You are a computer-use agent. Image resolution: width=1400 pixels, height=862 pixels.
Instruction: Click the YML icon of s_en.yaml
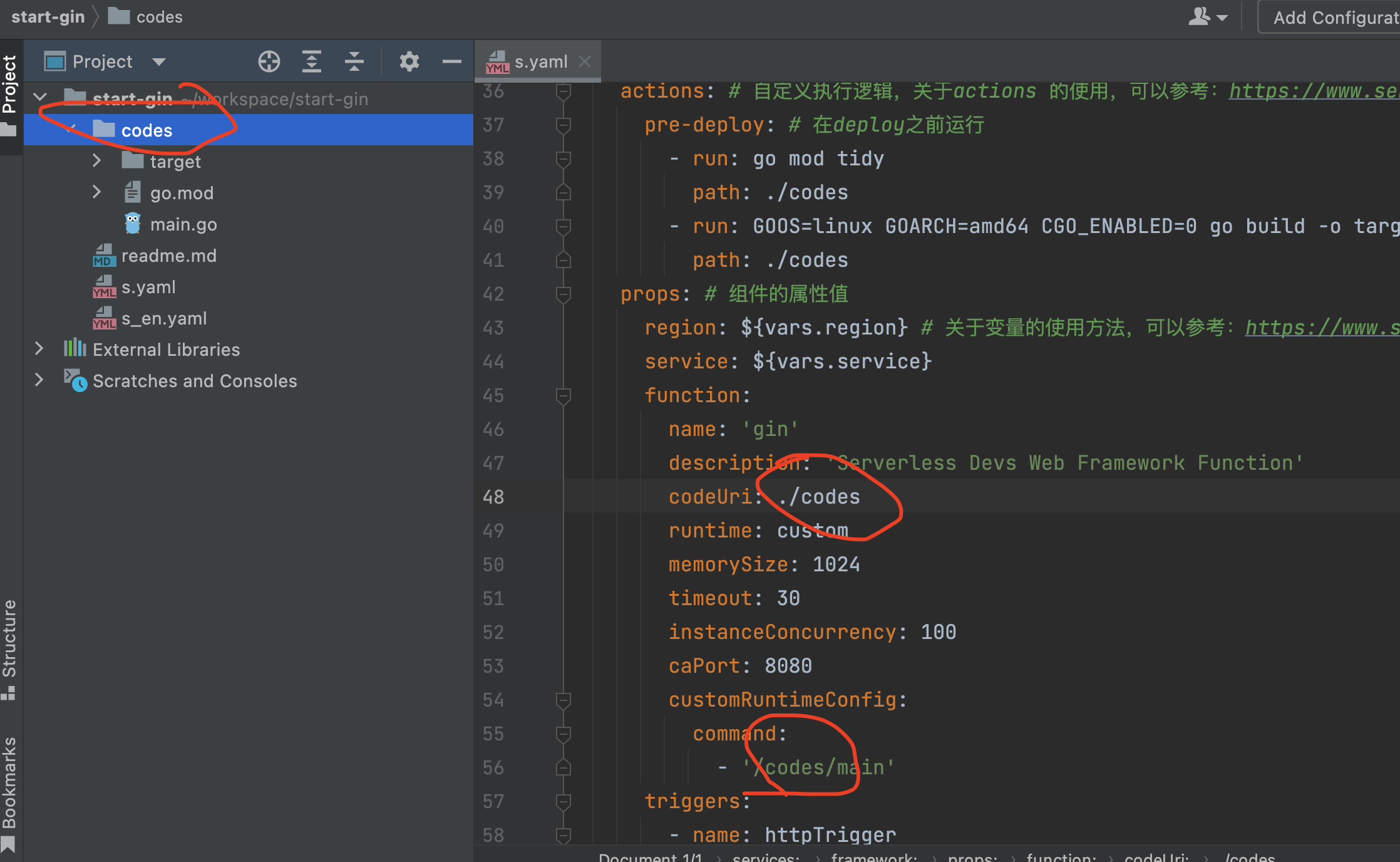[104, 318]
